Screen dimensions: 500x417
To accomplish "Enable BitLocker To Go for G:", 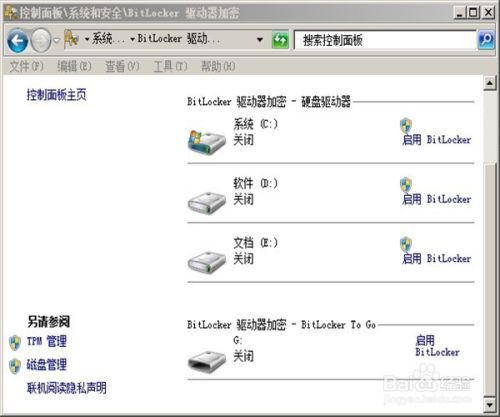I will coord(437,346).
